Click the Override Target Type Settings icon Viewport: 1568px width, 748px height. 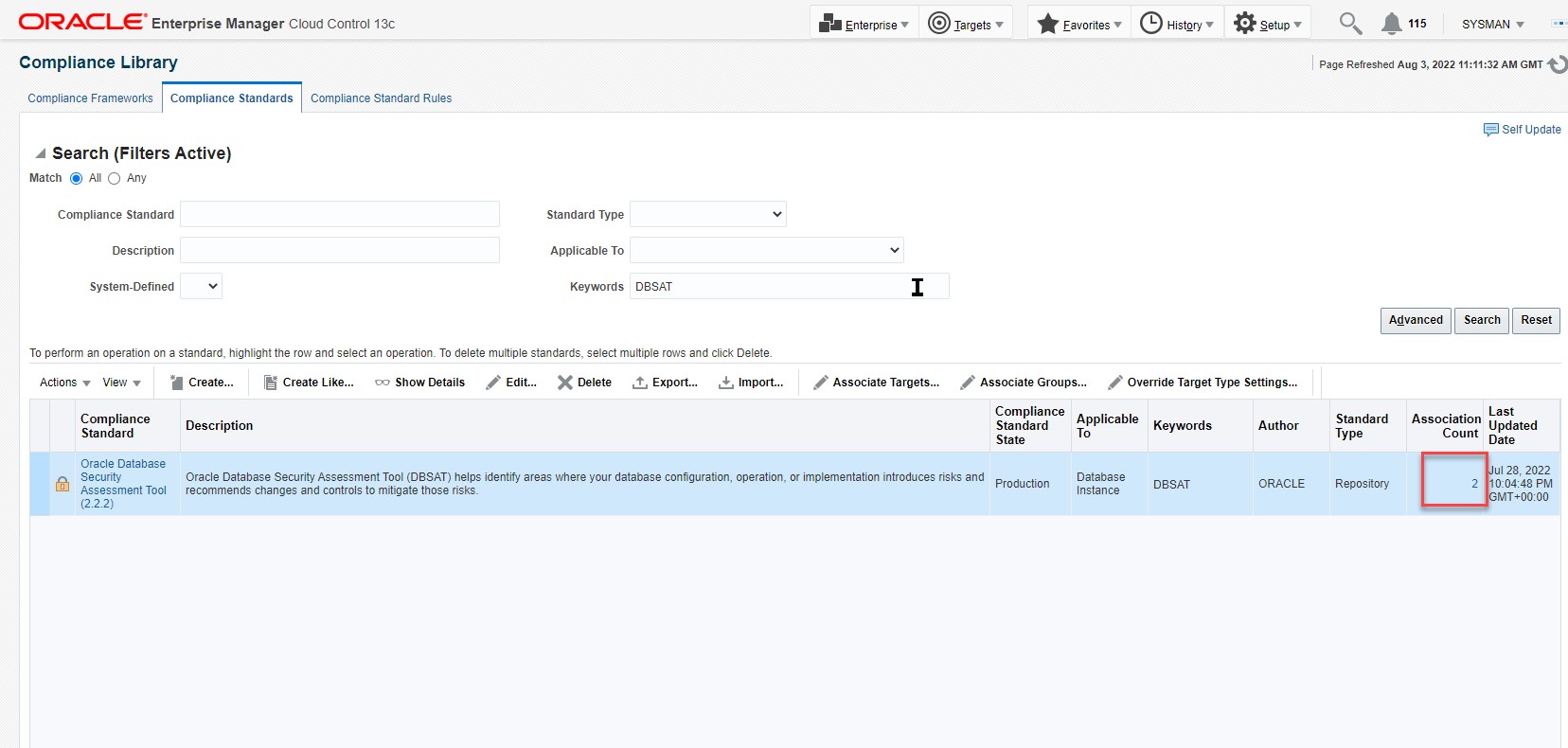[1115, 383]
